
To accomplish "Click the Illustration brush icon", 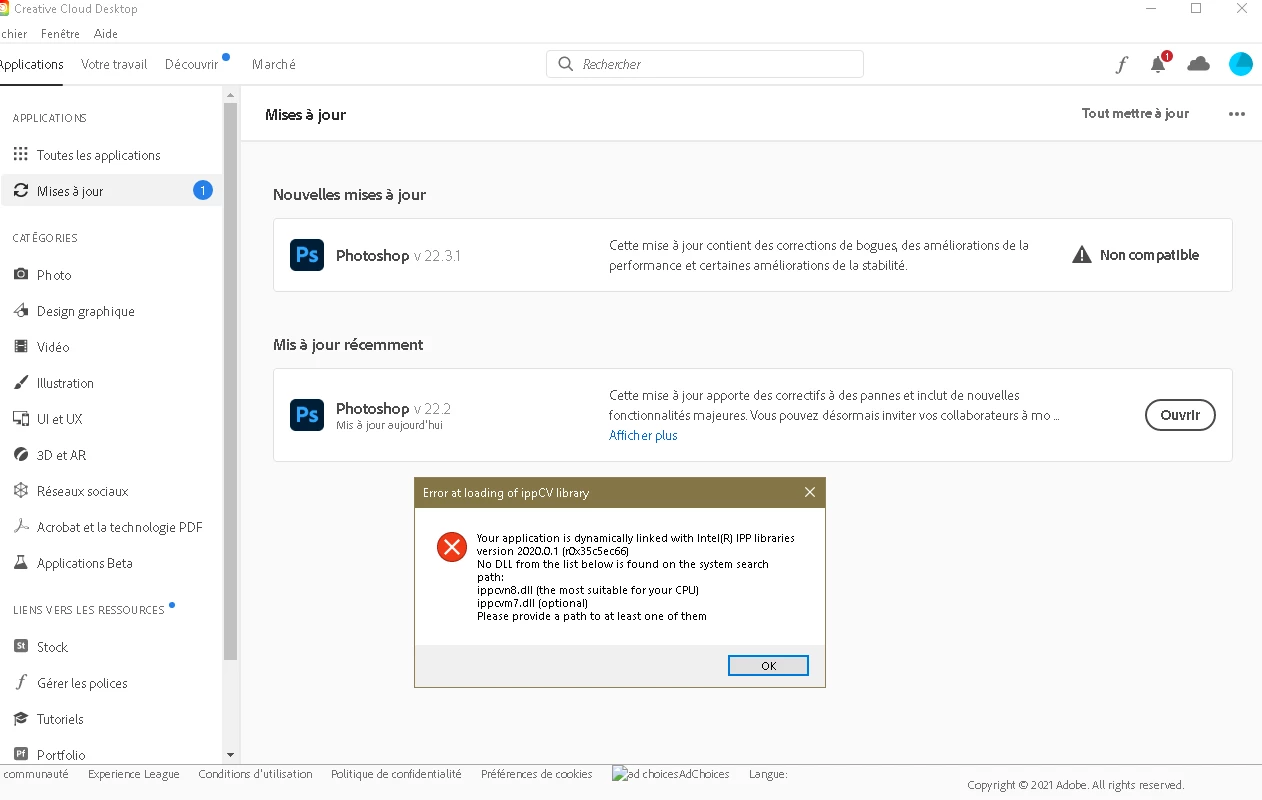I will (20, 383).
